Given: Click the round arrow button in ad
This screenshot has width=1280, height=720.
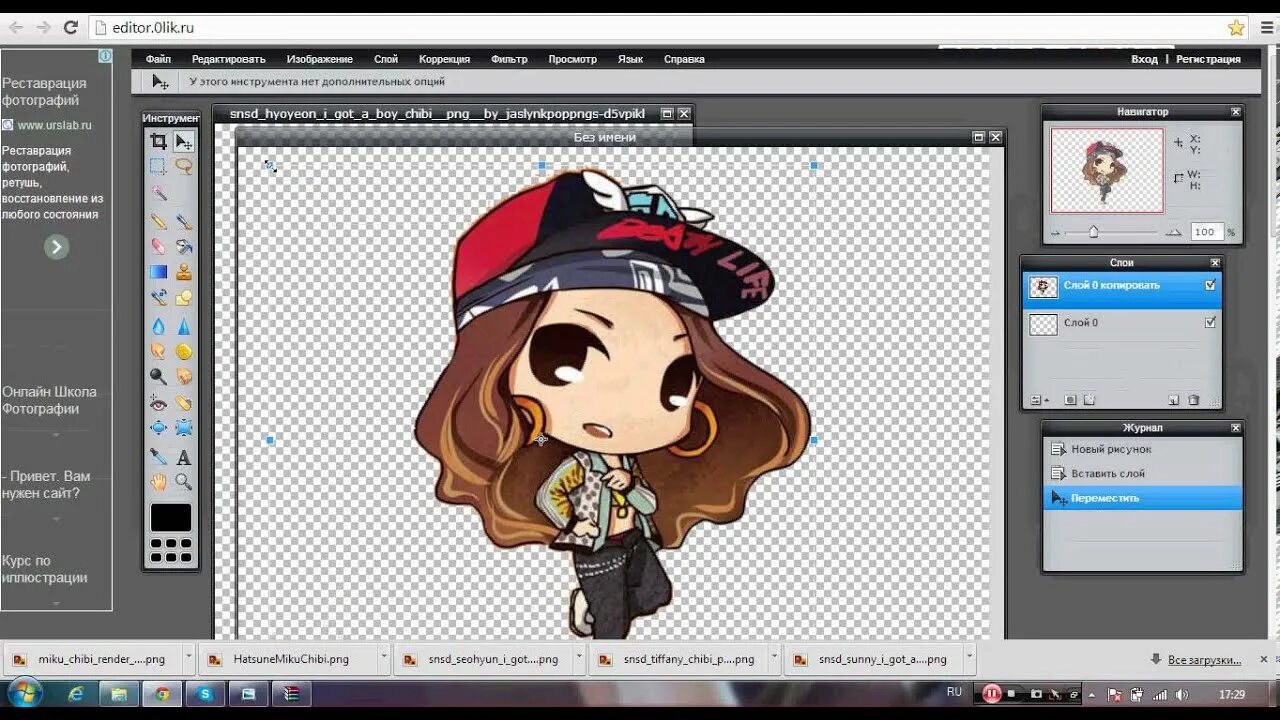Looking at the screenshot, I should click(x=56, y=247).
